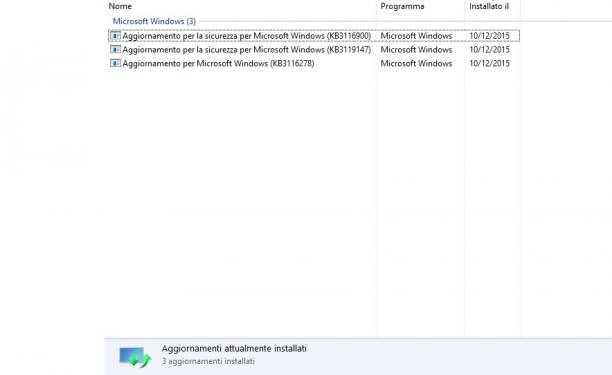
Task: Click date 10/12/2015 in KB3116278 row
Action: coord(489,63)
